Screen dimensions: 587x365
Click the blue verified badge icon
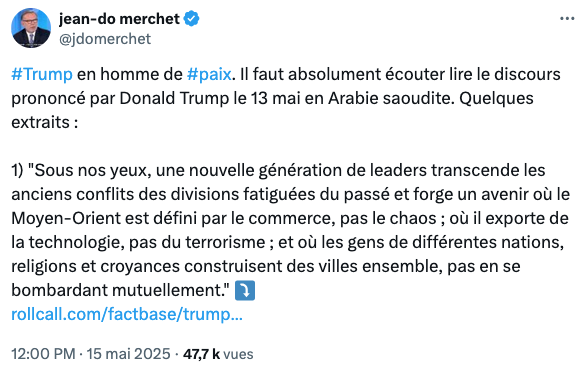coord(191,19)
